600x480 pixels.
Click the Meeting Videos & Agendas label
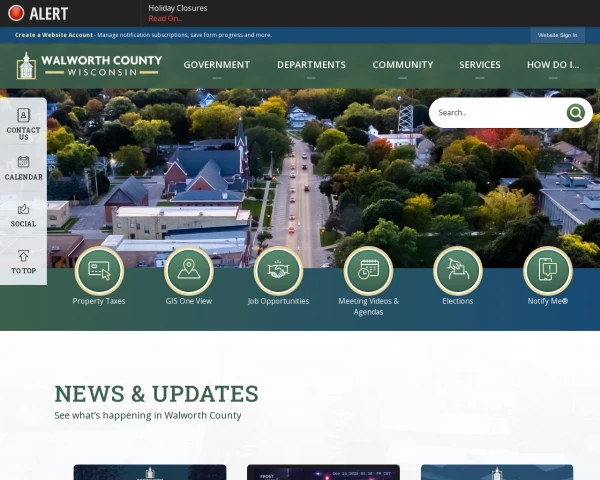coord(368,307)
